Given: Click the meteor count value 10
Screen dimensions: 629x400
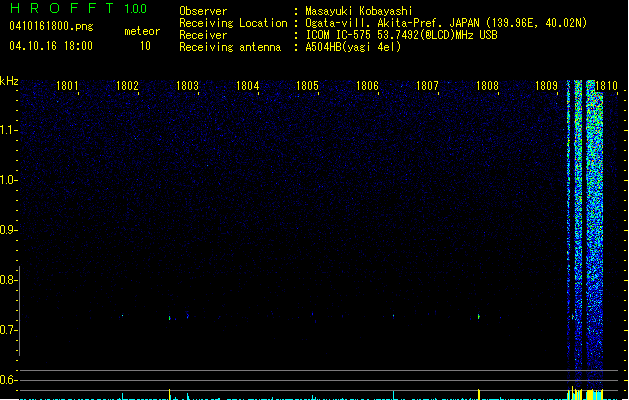Looking at the screenshot, I should coord(145,46).
